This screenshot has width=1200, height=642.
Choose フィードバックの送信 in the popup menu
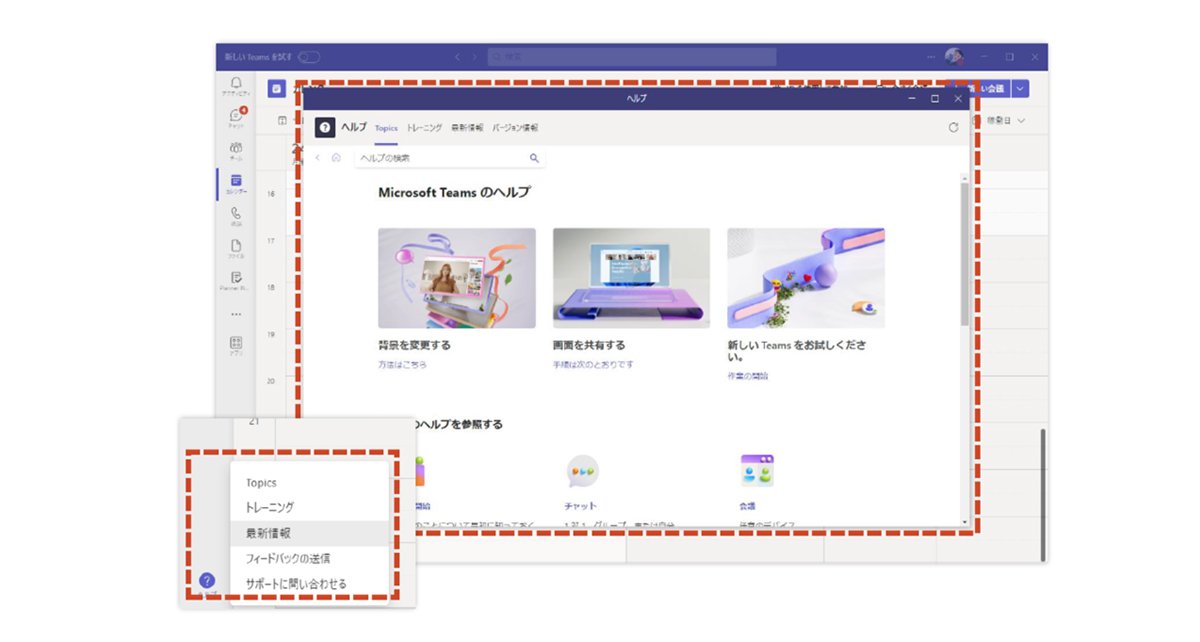[309, 558]
